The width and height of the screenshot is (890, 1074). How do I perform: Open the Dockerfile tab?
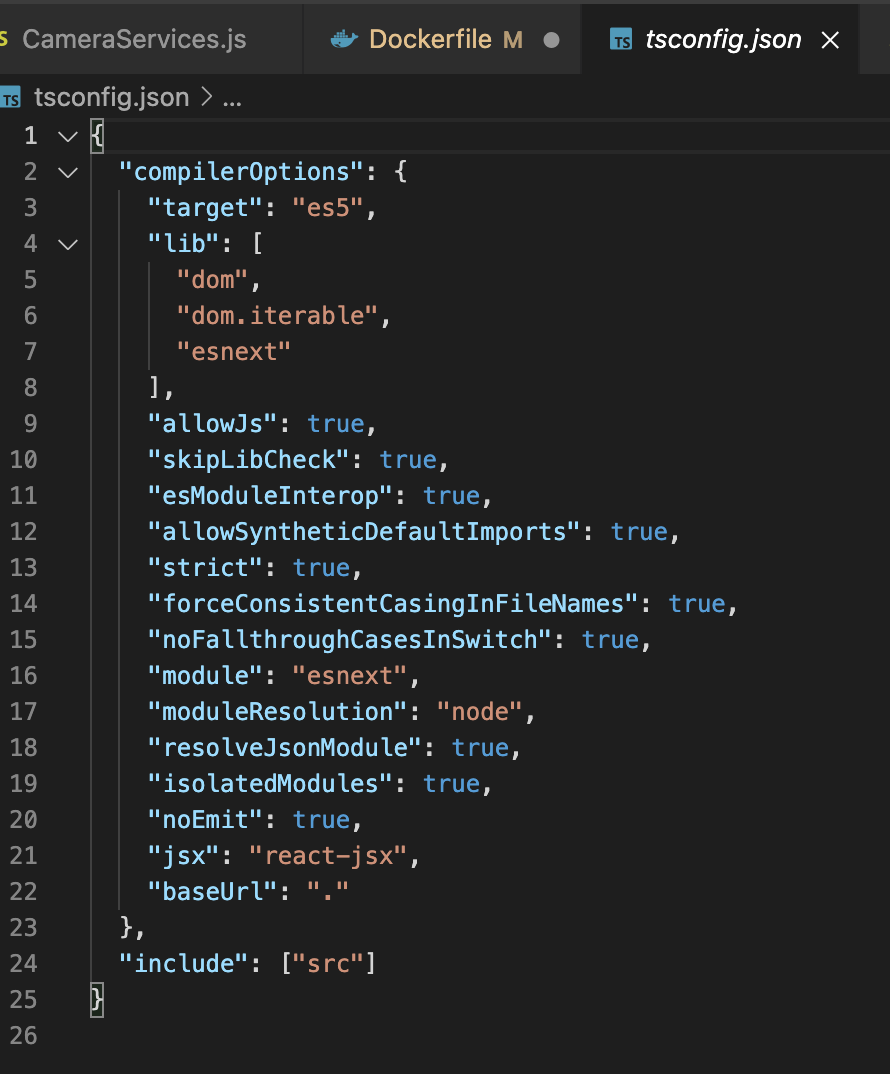[x=430, y=40]
